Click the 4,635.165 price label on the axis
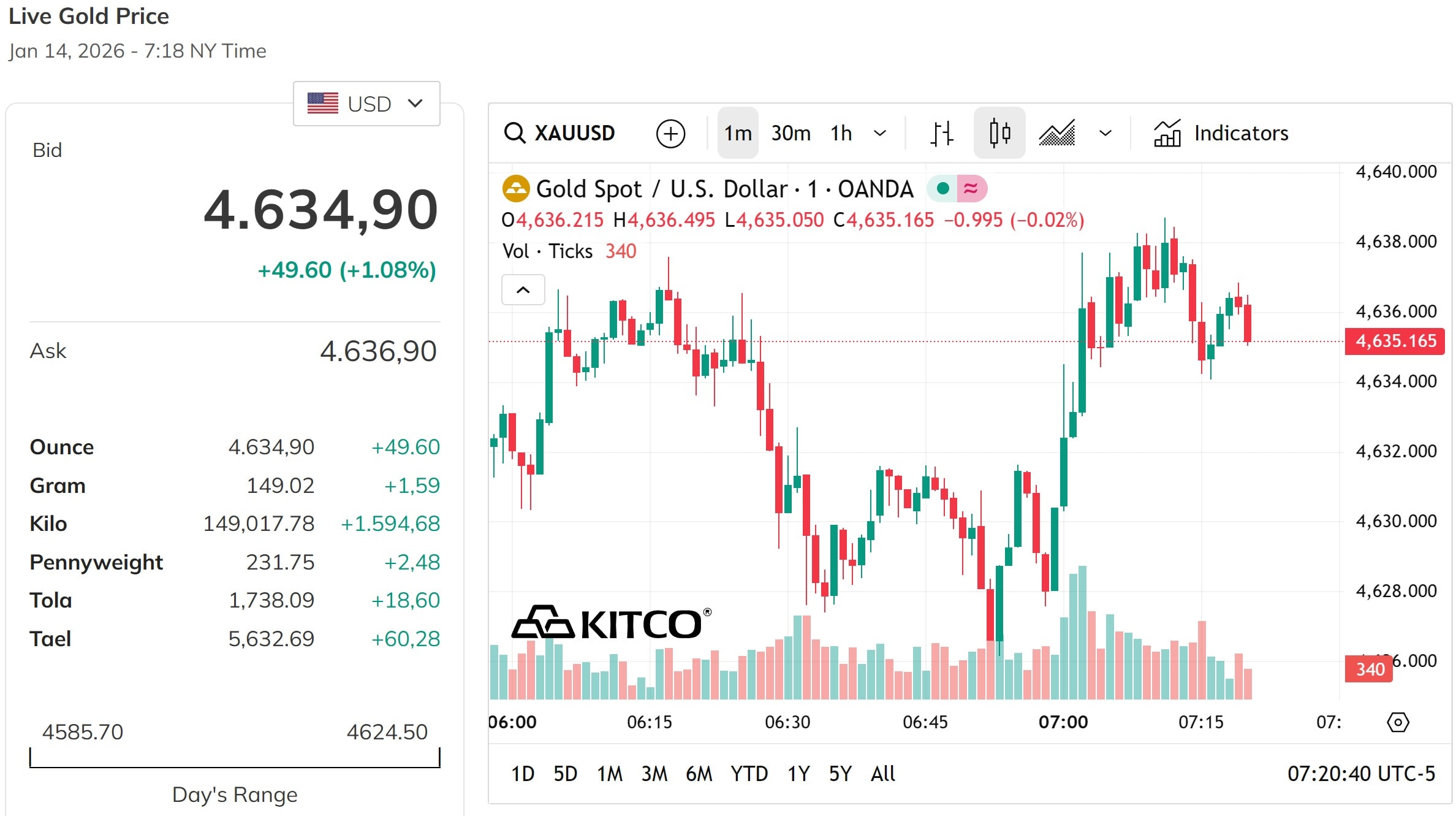The image size is (1456, 816). click(1394, 341)
